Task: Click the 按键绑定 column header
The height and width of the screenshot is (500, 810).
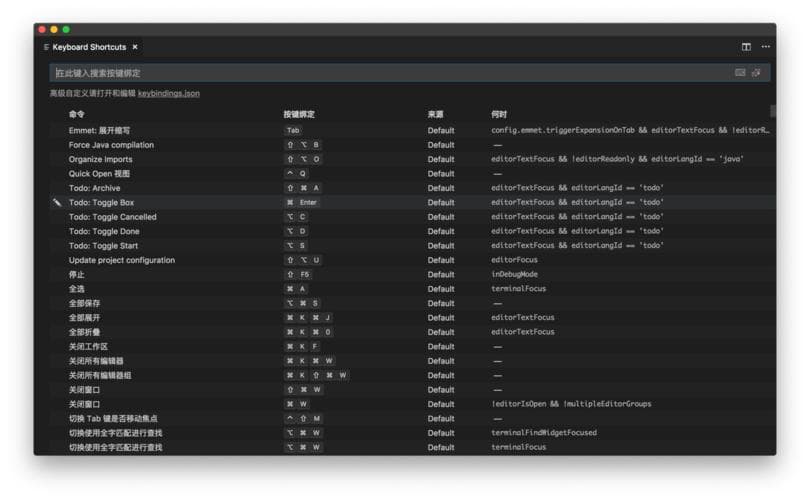Action: (299, 114)
